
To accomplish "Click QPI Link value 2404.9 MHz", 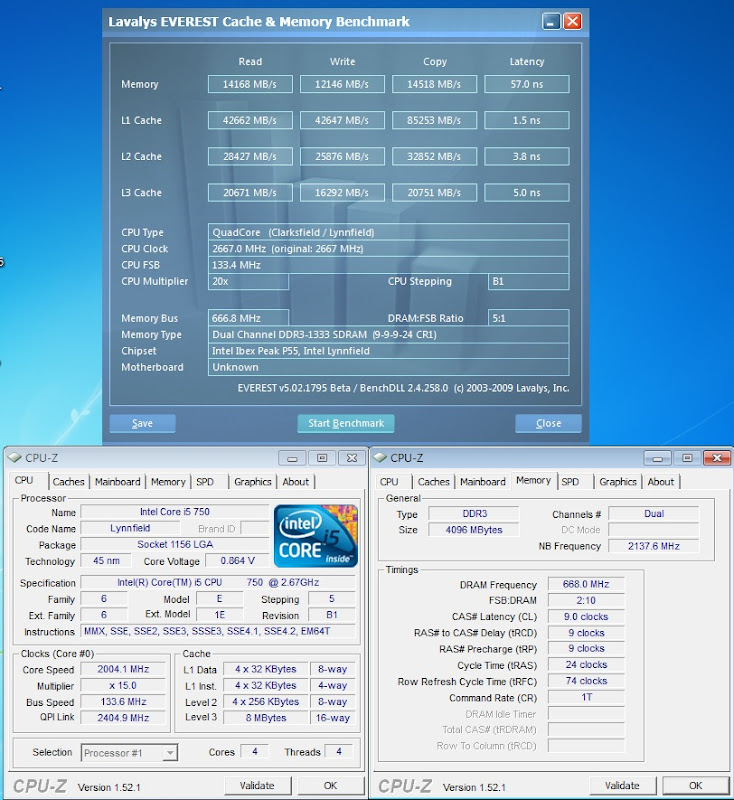I will [123, 718].
